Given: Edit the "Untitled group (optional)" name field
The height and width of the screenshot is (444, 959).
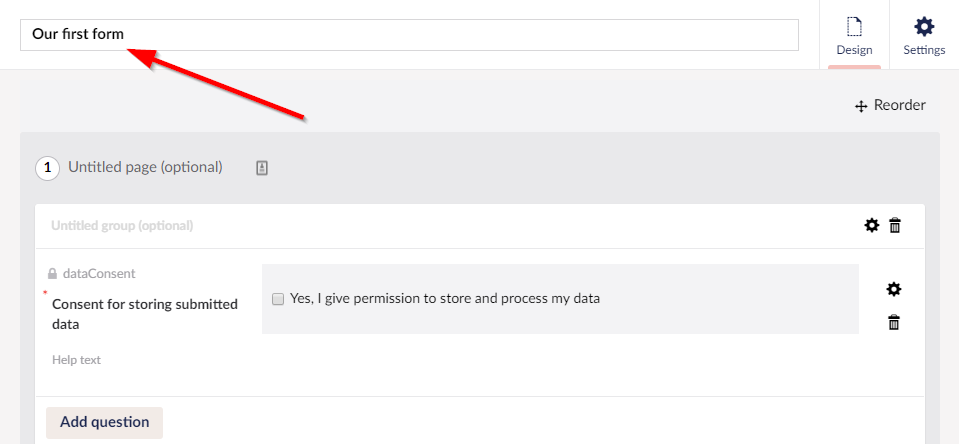Looking at the screenshot, I should (122, 226).
